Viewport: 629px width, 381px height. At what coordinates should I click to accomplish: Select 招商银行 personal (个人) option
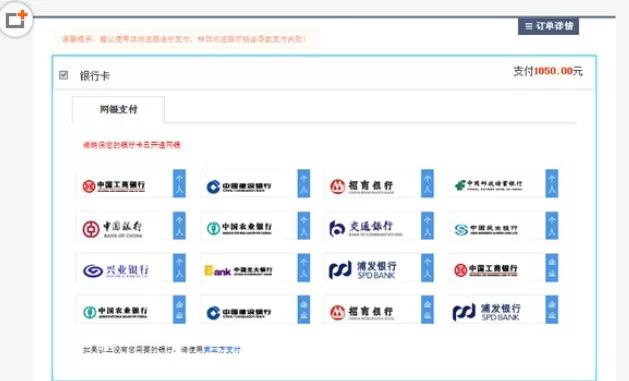(379, 184)
